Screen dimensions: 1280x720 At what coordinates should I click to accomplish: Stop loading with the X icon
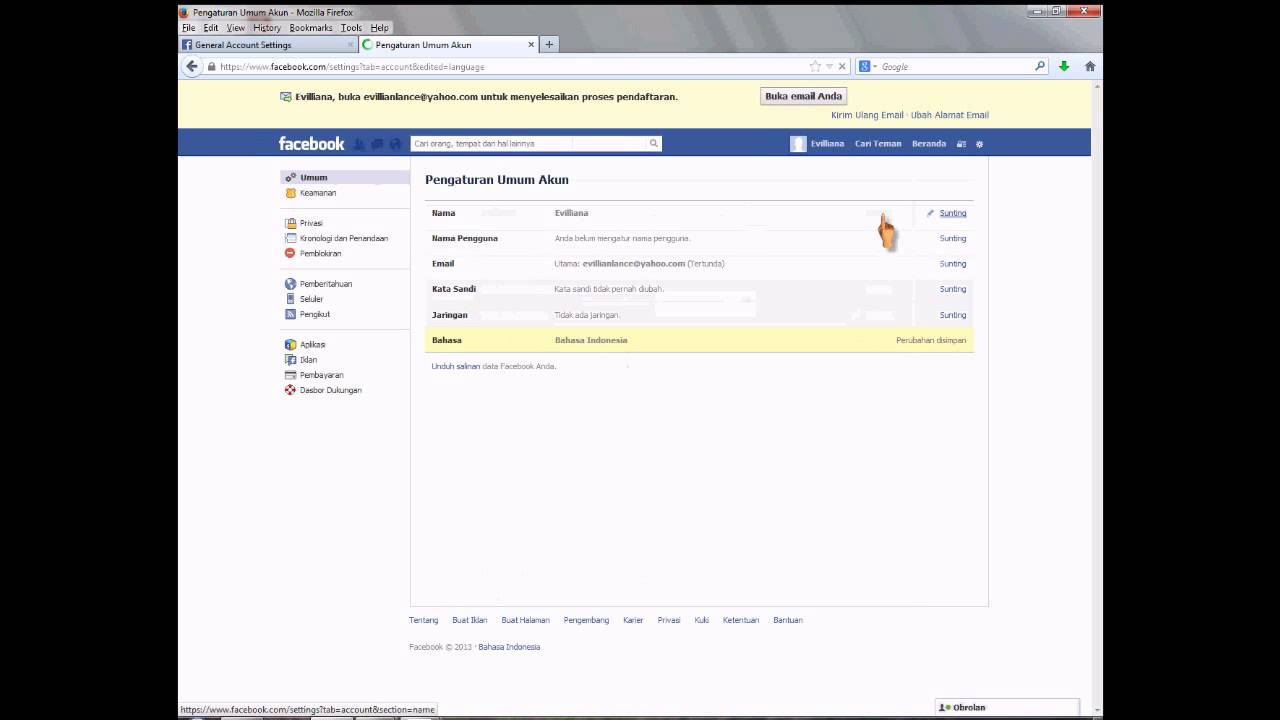pos(842,66)
